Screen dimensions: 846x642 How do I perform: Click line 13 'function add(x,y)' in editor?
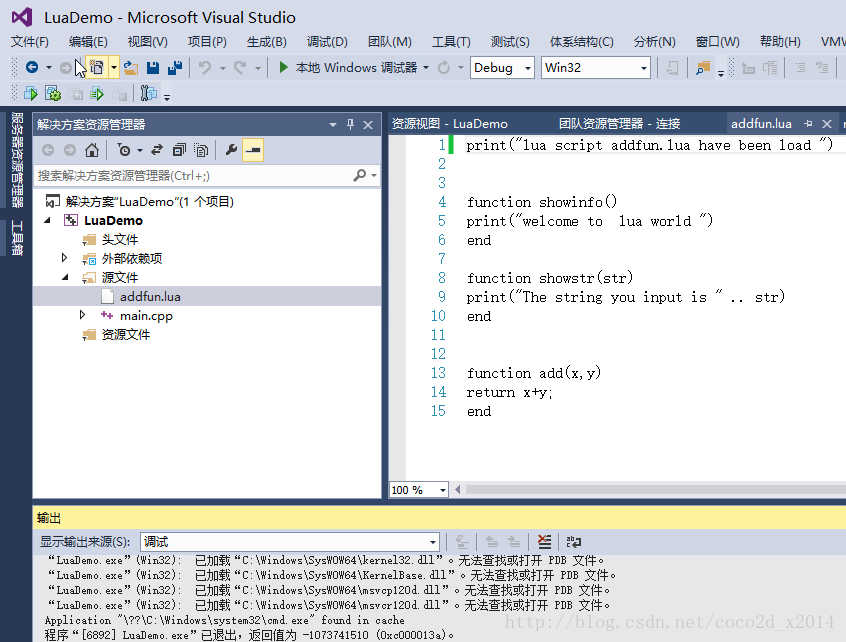point(534,373)
